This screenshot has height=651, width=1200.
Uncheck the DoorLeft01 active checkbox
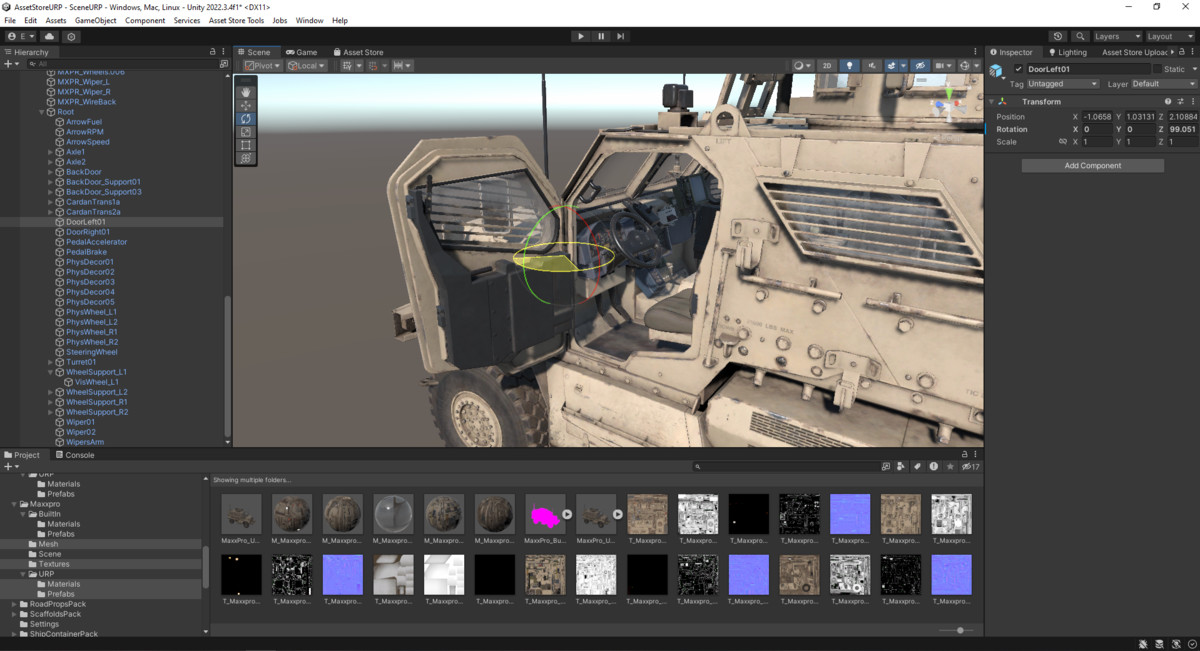pos(1019,69)
